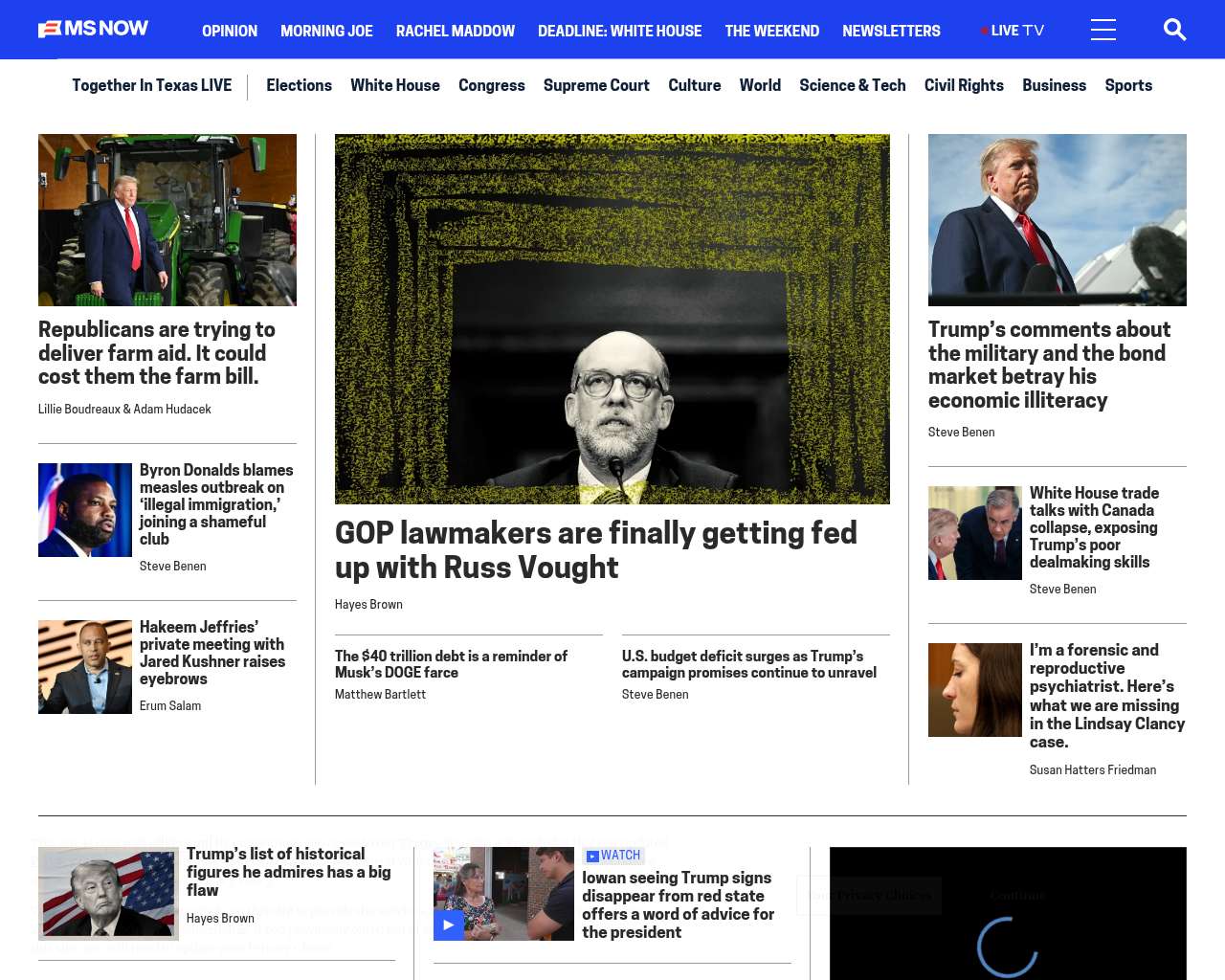Image resolution: width=1225 pixels, height=980 pixels.
Task: Open Byron Donalds thumbnail image
Action: 85,510
